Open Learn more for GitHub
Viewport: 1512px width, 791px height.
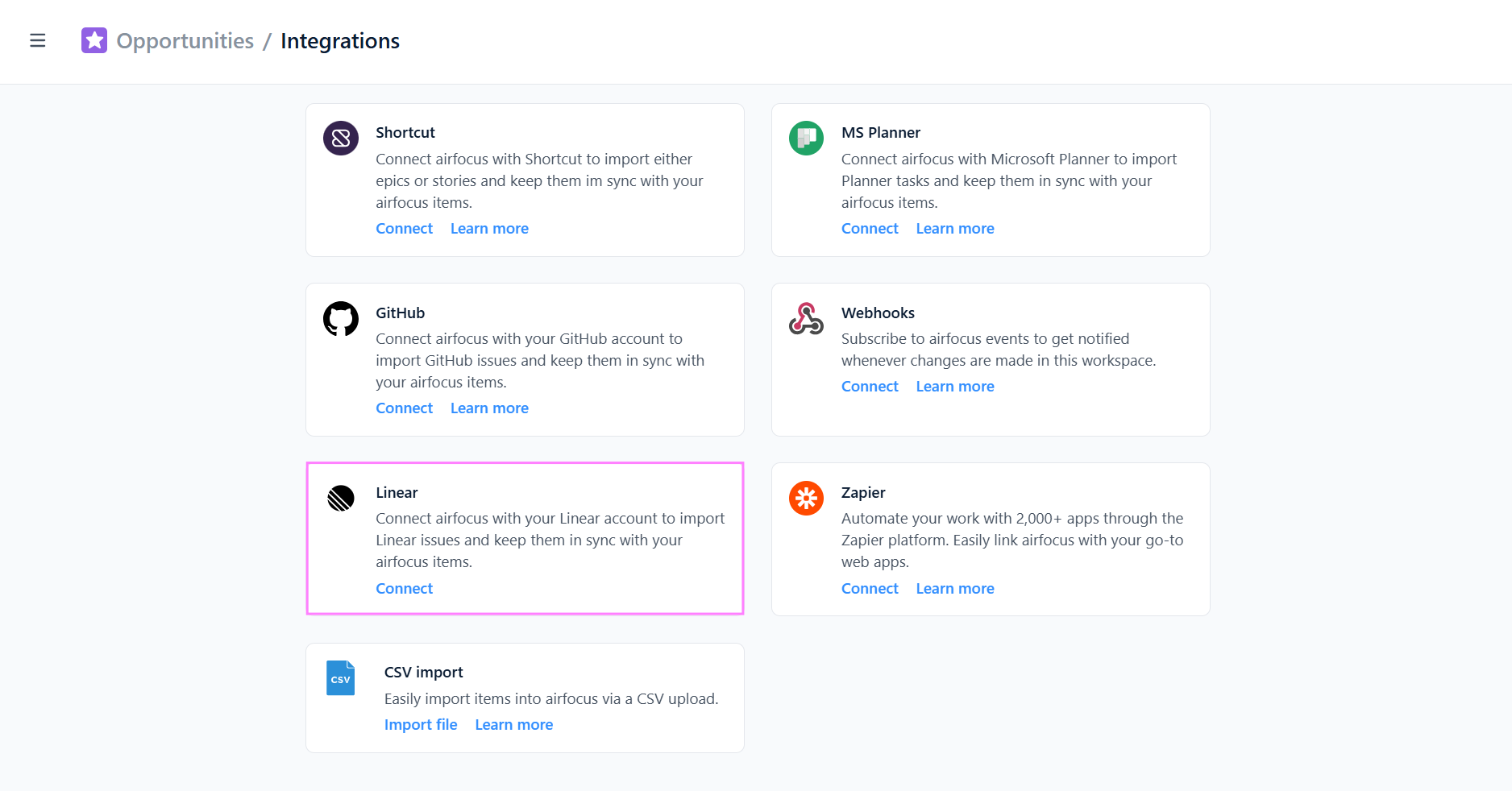(x=489, y=408)
